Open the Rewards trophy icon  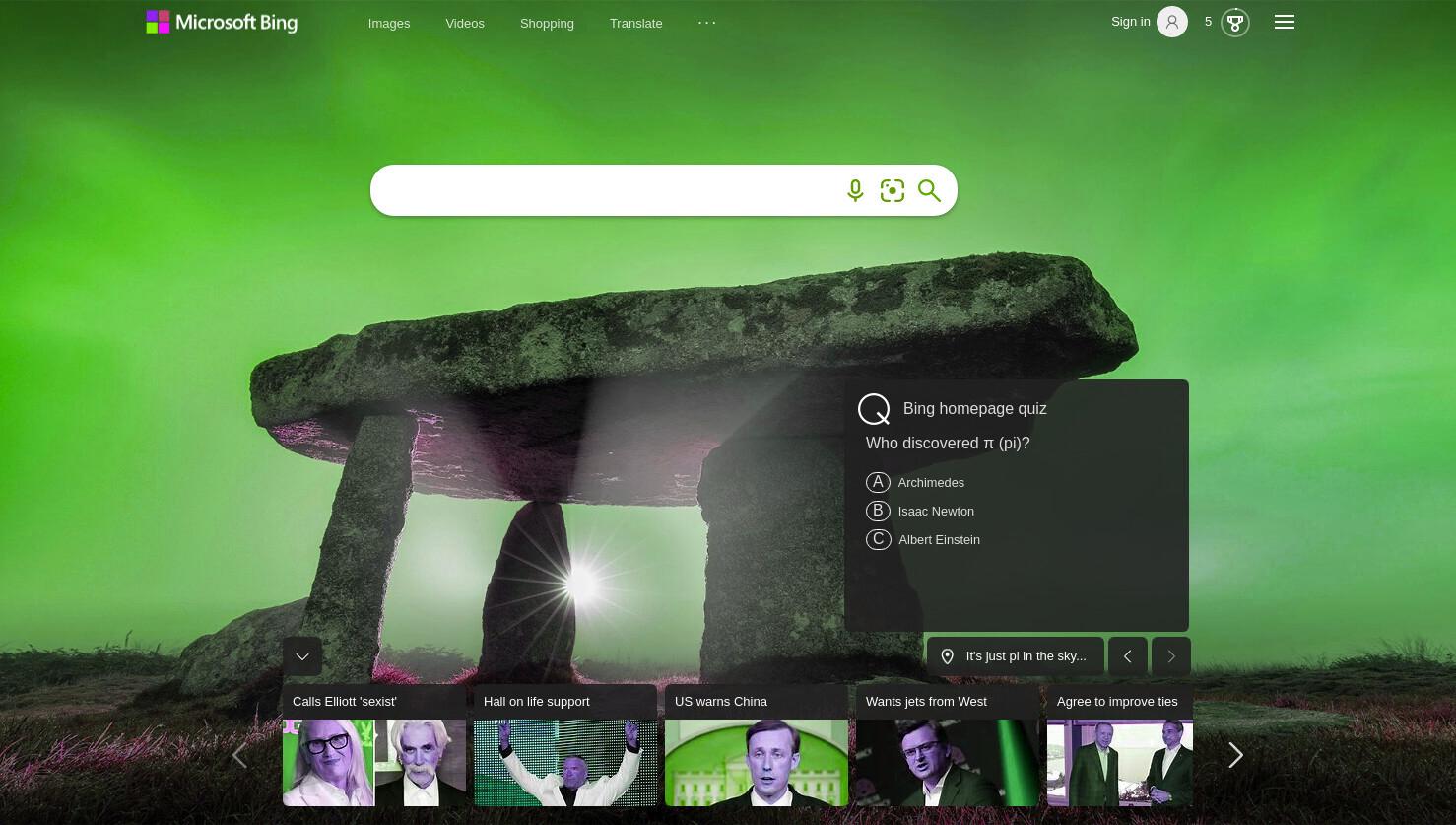(1235, 23)
